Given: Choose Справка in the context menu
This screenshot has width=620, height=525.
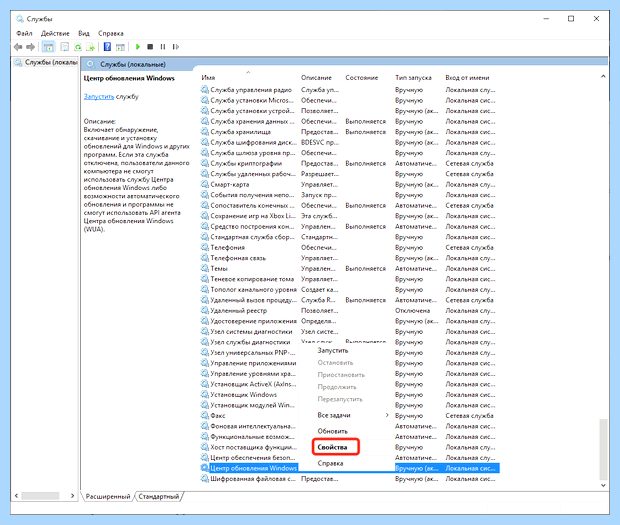Looking at the screenshot, I should [x=330, y=463].
